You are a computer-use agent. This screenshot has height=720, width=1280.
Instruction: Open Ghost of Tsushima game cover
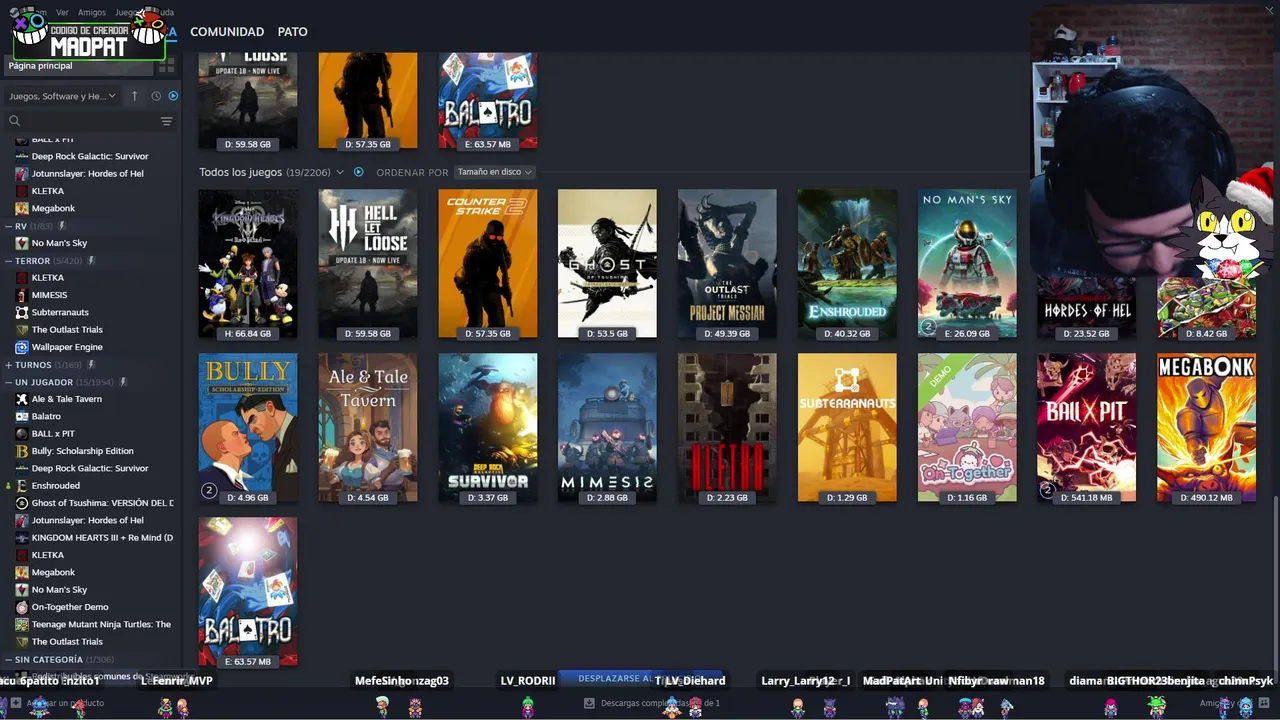(607, 264)
